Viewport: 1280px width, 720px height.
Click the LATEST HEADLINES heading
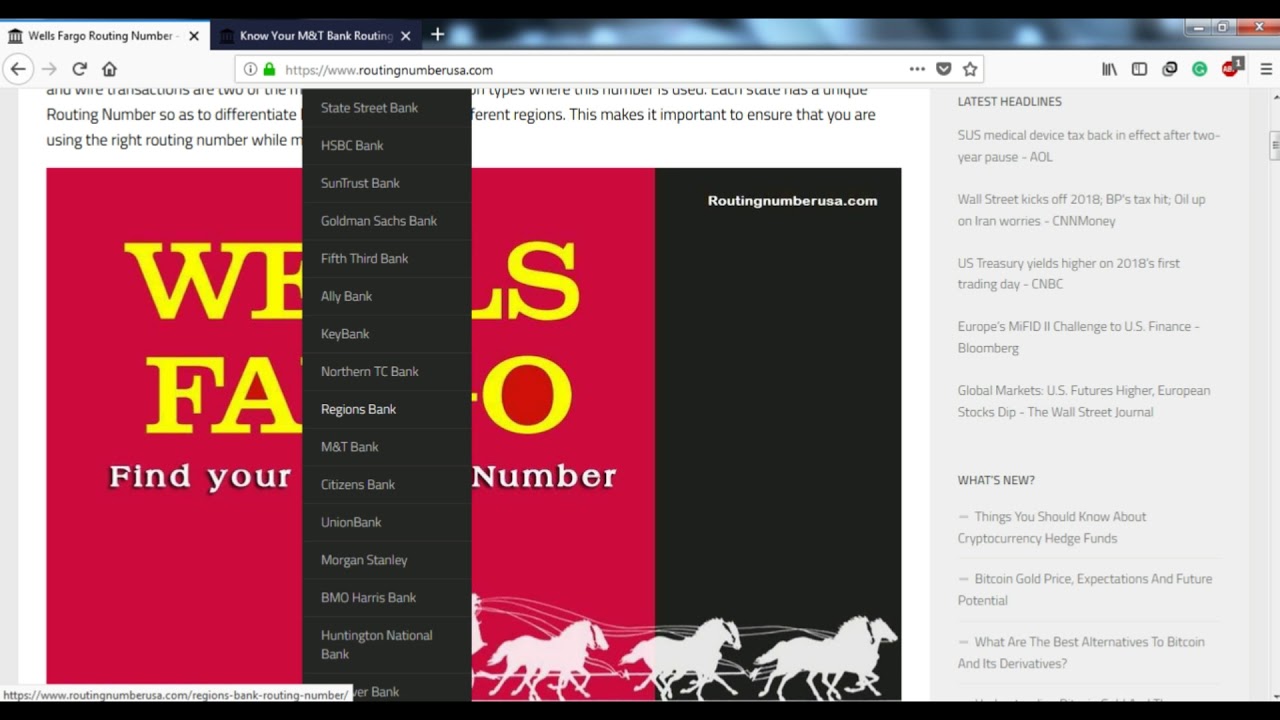[1009, 101]
